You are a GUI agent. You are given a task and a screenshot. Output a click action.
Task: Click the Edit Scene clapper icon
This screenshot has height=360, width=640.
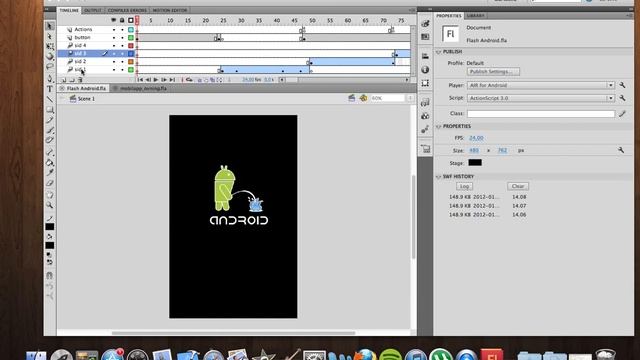351,98
